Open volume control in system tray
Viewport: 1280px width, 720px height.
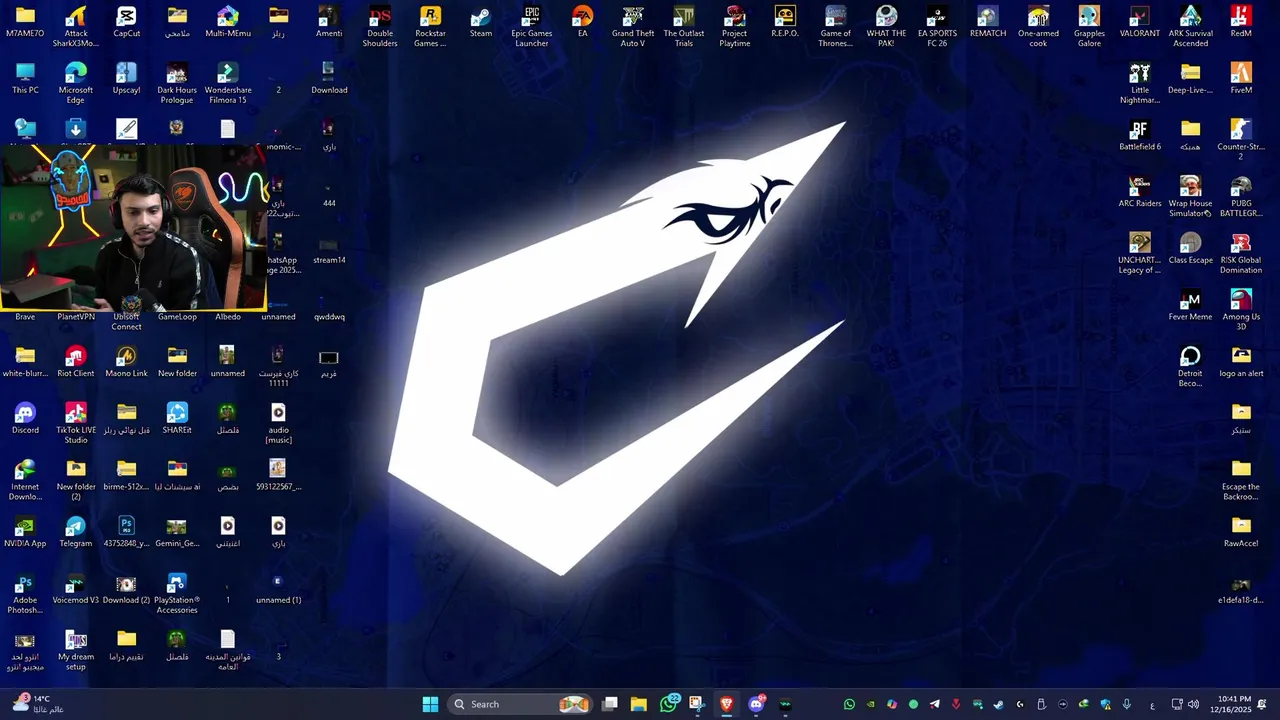(1193, 704)
